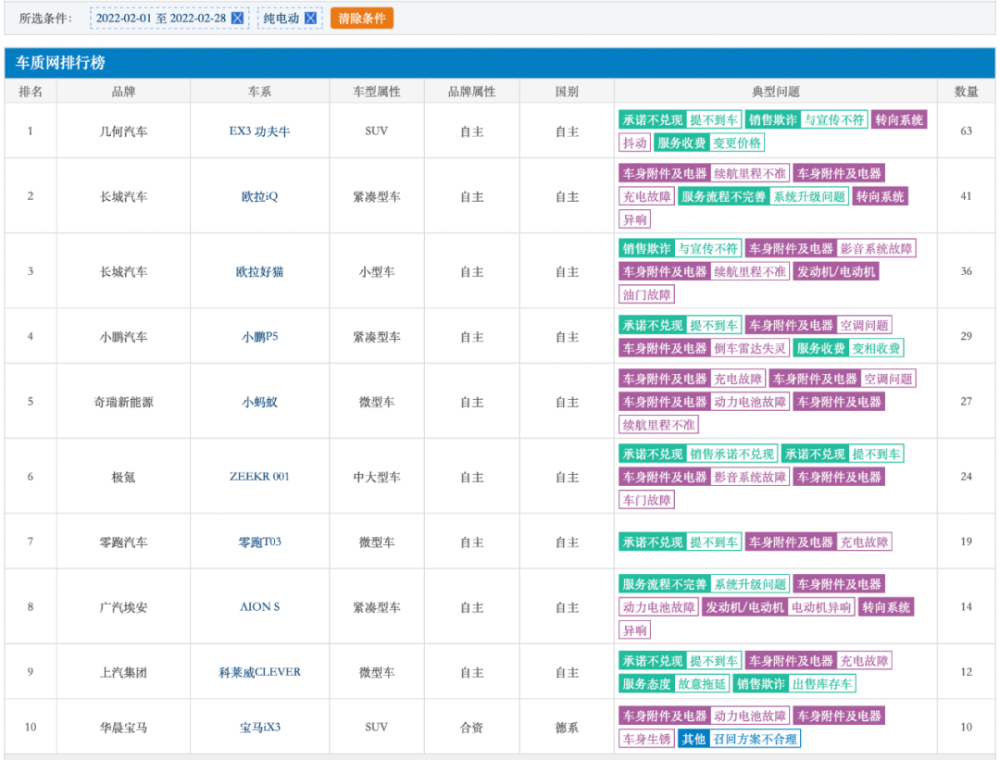
Task: Click the 倒车雷达失灵 tag in 小鹏P5 row
Action: pos(750,348)
